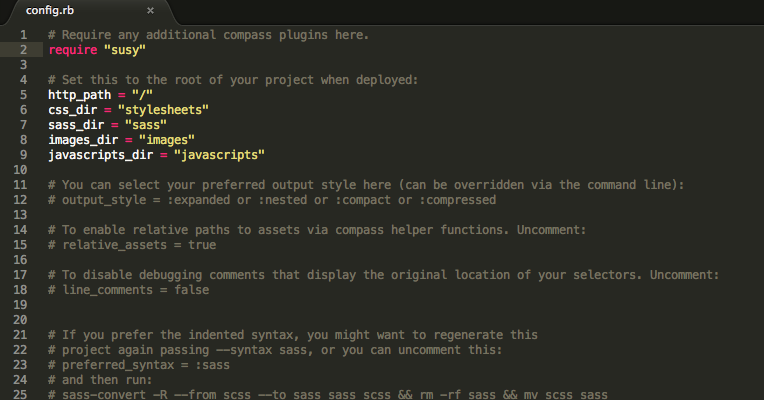Screen dimensions: 764x400
Task: Click the sass_dir variable name
Action: (76, 125)
